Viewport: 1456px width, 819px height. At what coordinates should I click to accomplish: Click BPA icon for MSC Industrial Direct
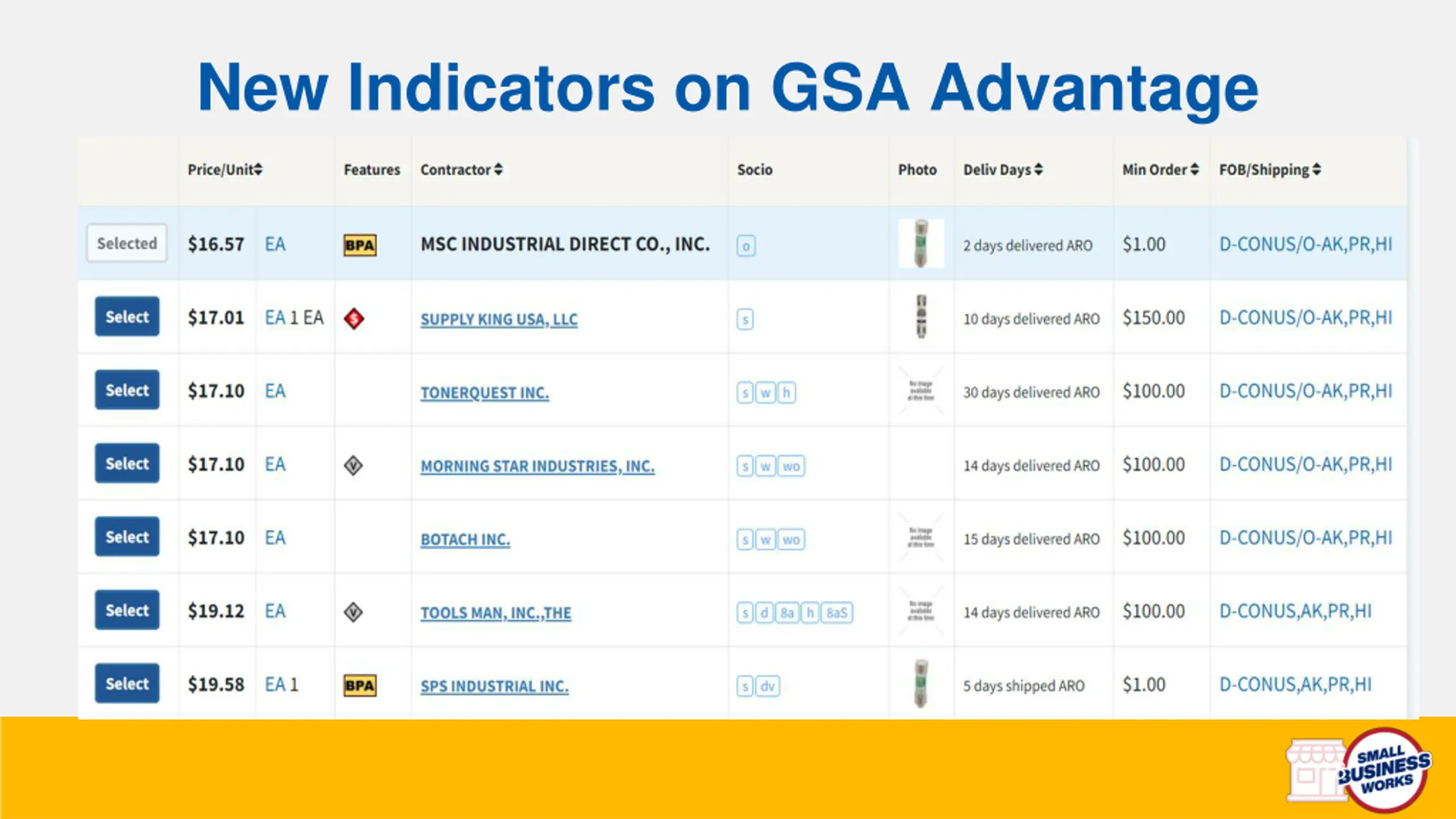coord(360,245)
